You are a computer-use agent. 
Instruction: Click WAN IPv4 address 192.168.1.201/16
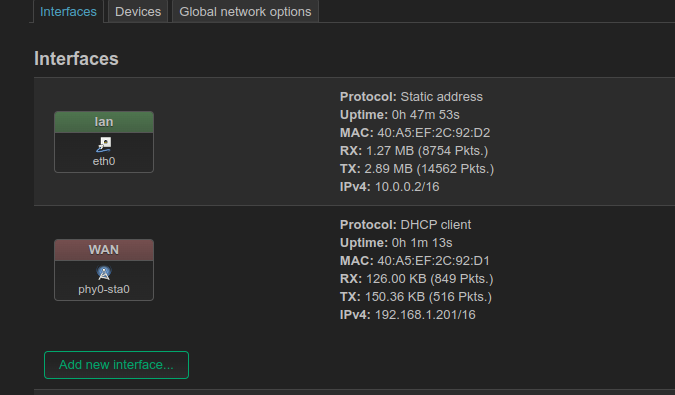tap(425, 315)
